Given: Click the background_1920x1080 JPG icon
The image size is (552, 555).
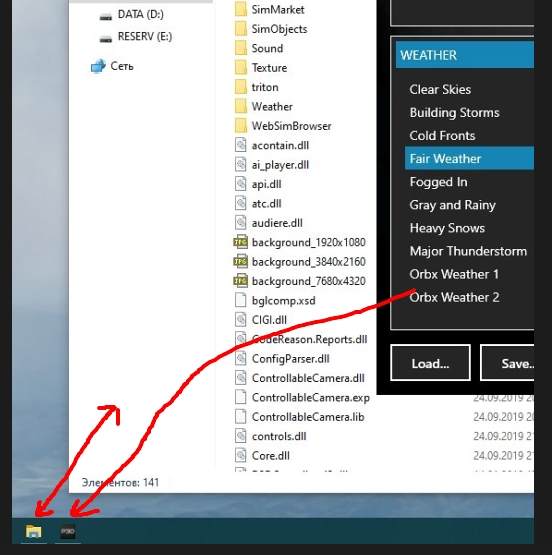Looking at the screenshot, I should [x=240, y=242].
